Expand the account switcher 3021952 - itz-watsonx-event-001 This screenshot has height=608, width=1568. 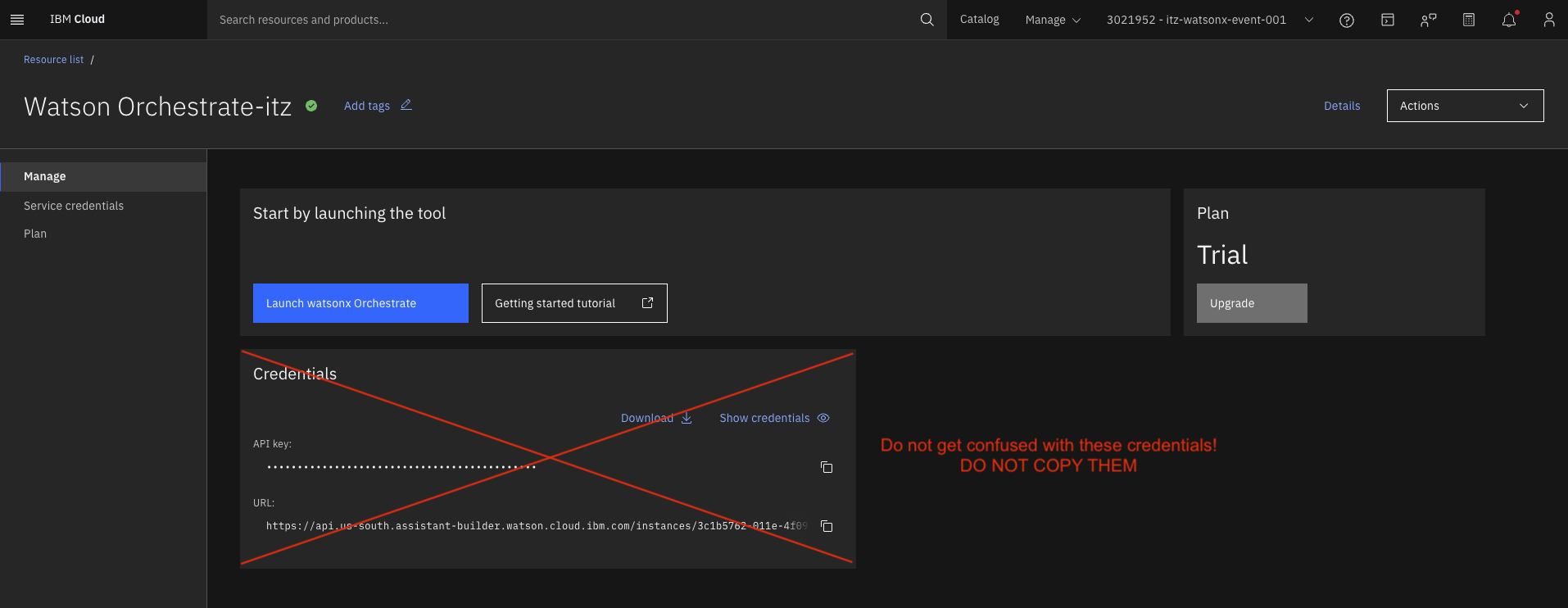1210,20
